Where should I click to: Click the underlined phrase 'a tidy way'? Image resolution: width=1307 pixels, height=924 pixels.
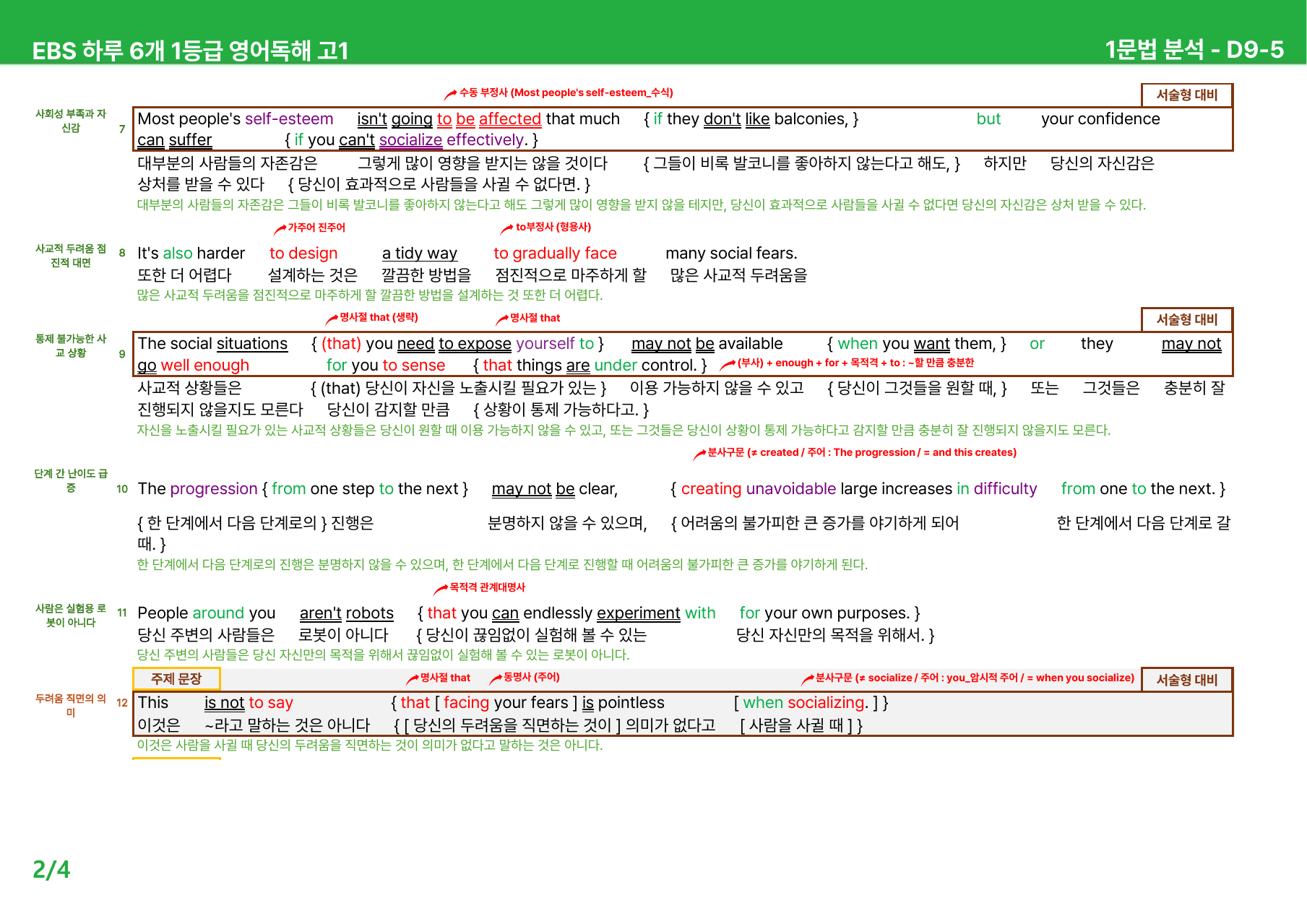(x=420, y=253)
